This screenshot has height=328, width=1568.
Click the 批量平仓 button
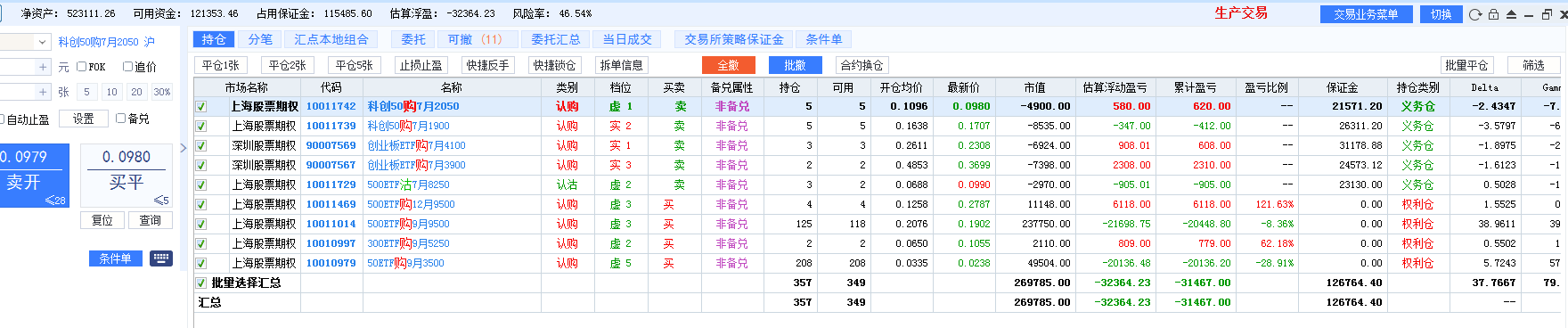point(1466,65)
